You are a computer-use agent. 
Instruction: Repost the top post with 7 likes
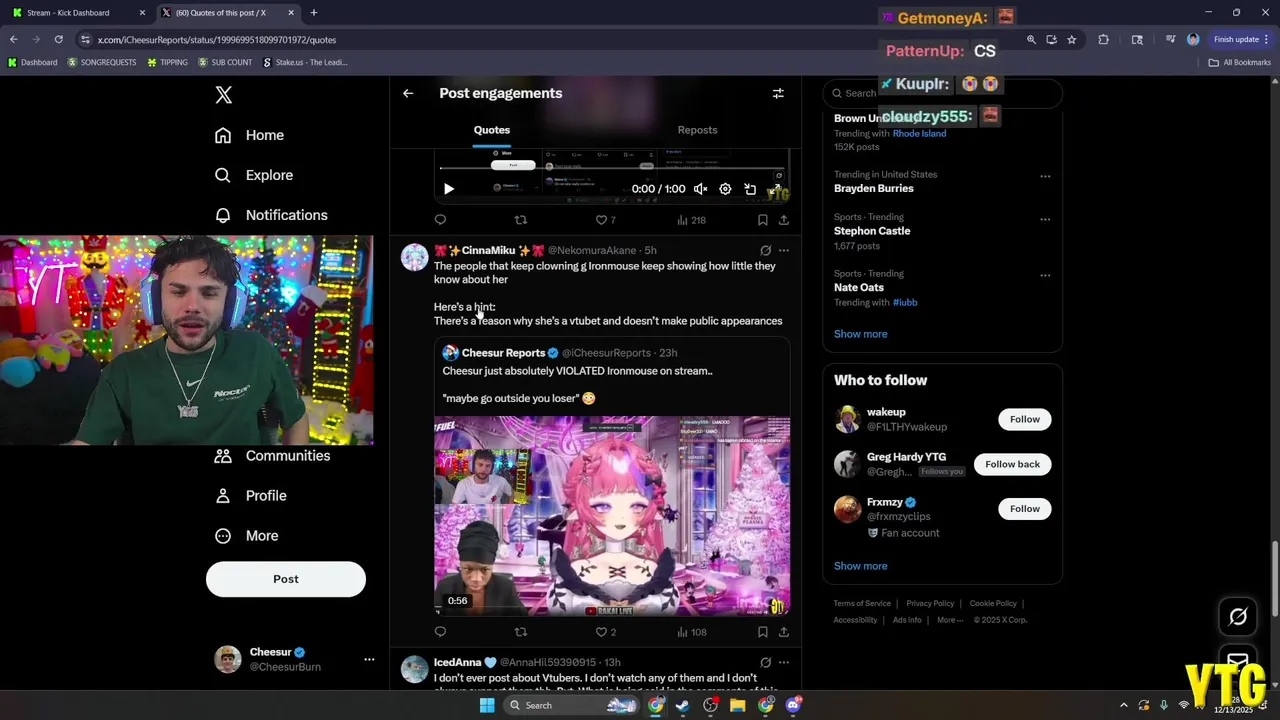[x=520, y=220]
